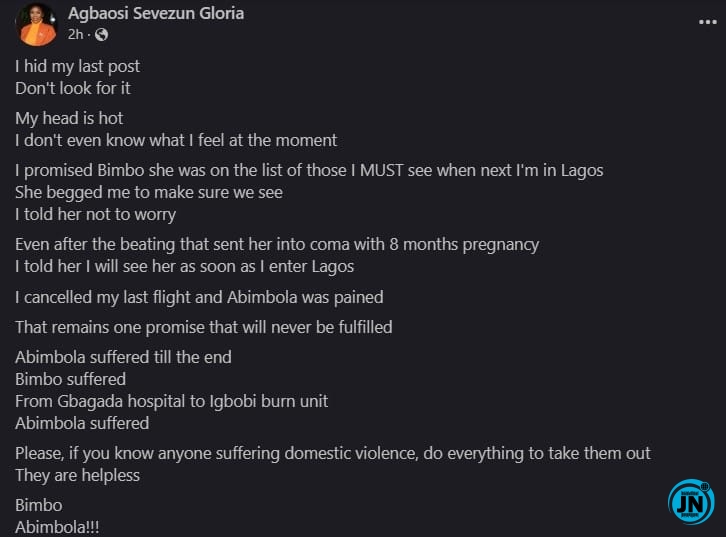The width and height of the screenshot is (726, 537).
Task: Click the line "I told her not to worry"
Action: pyautogui.click(x=95, y=214)
